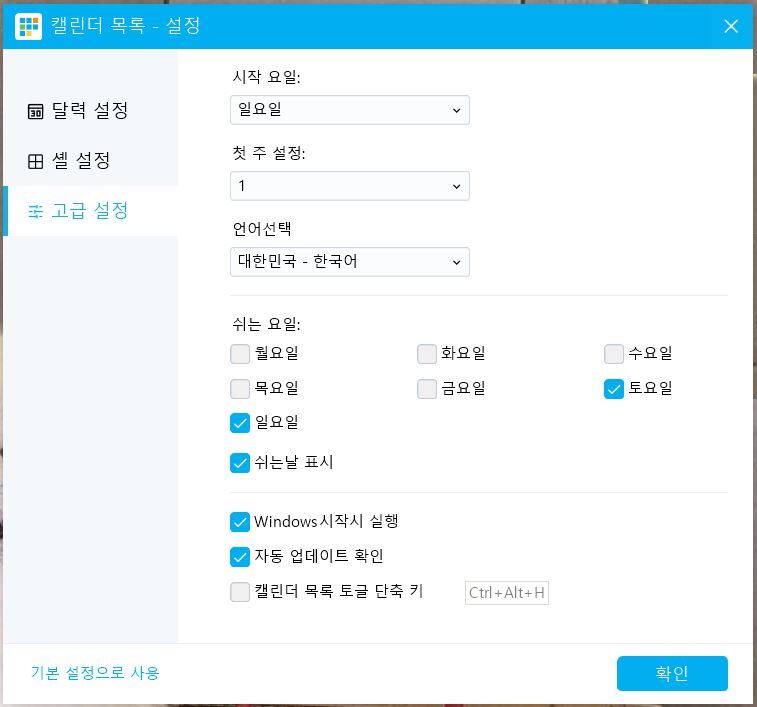This screenshot has width=757, height=707.
Task: Select the 고급 설정 tab
Action: 90,211
